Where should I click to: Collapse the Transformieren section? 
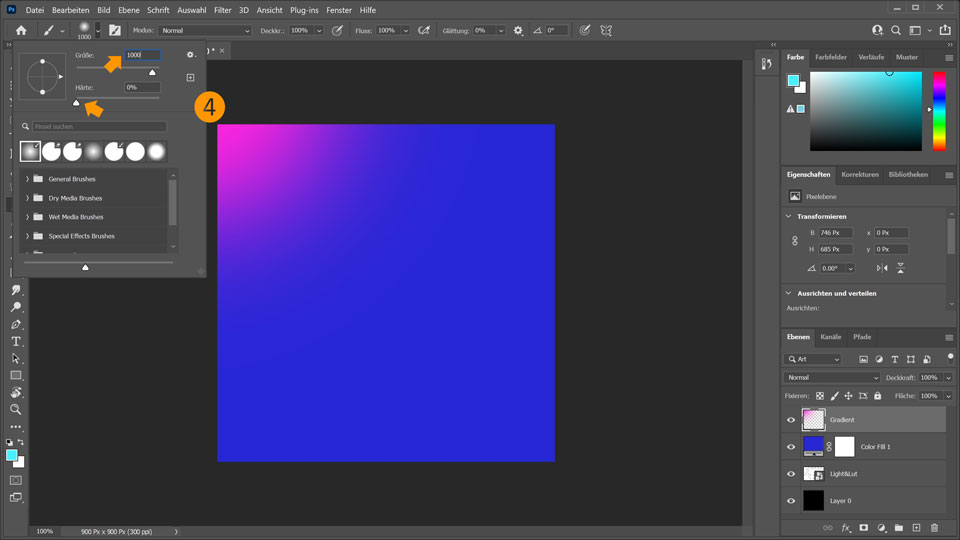[x=789, y=216]
